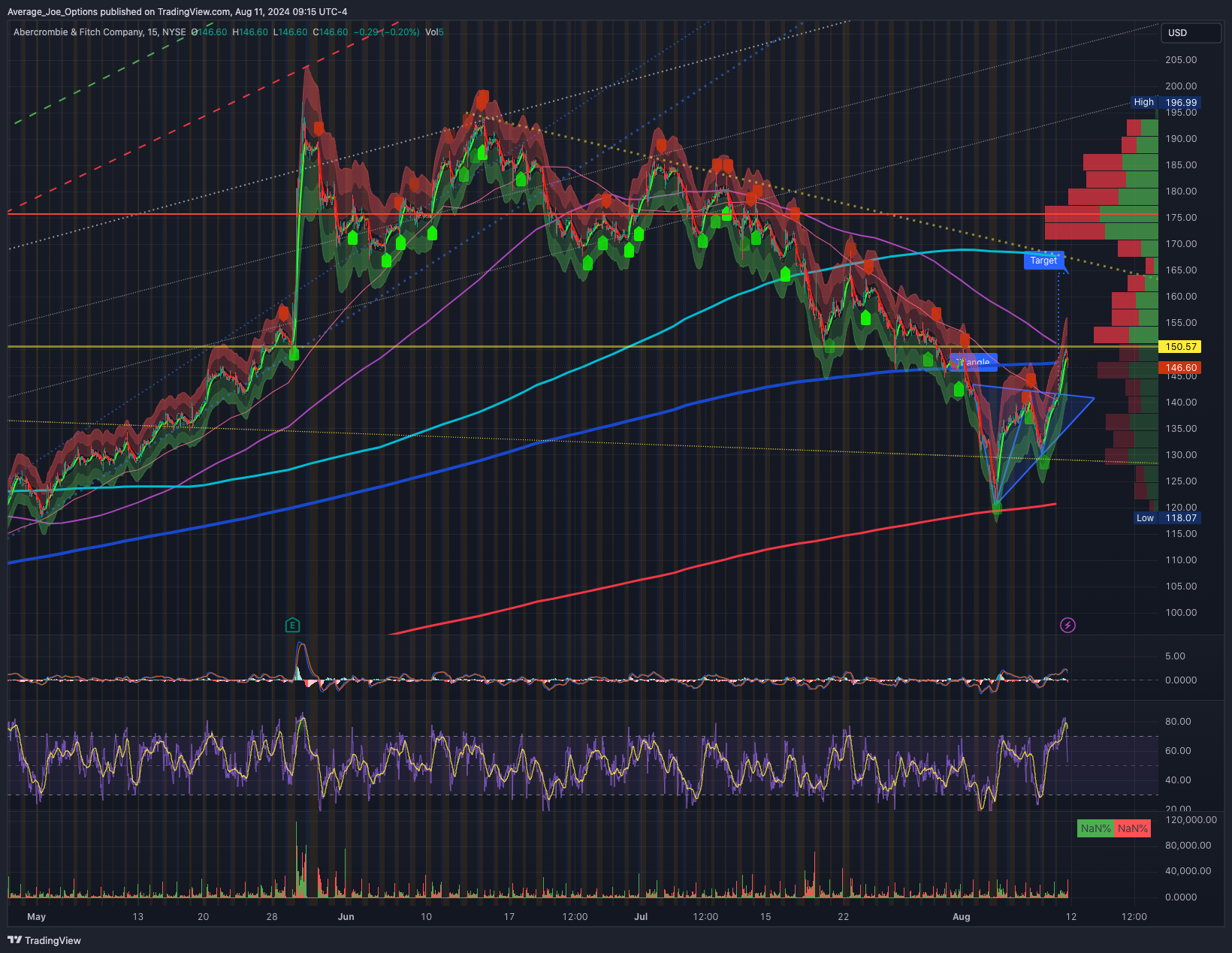Screen dimensions: 1232x953
Task: Click the earnings 'E' marker icon
Action: (x=292, y=625)
